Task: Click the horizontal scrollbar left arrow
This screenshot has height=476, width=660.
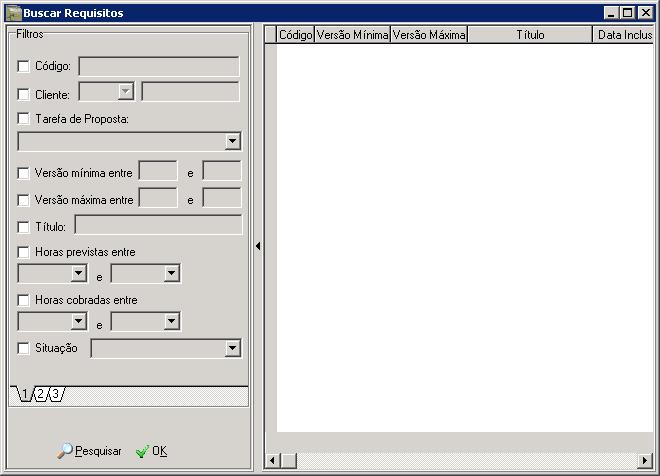Action: pyautogui.click(x=272, y=460)
